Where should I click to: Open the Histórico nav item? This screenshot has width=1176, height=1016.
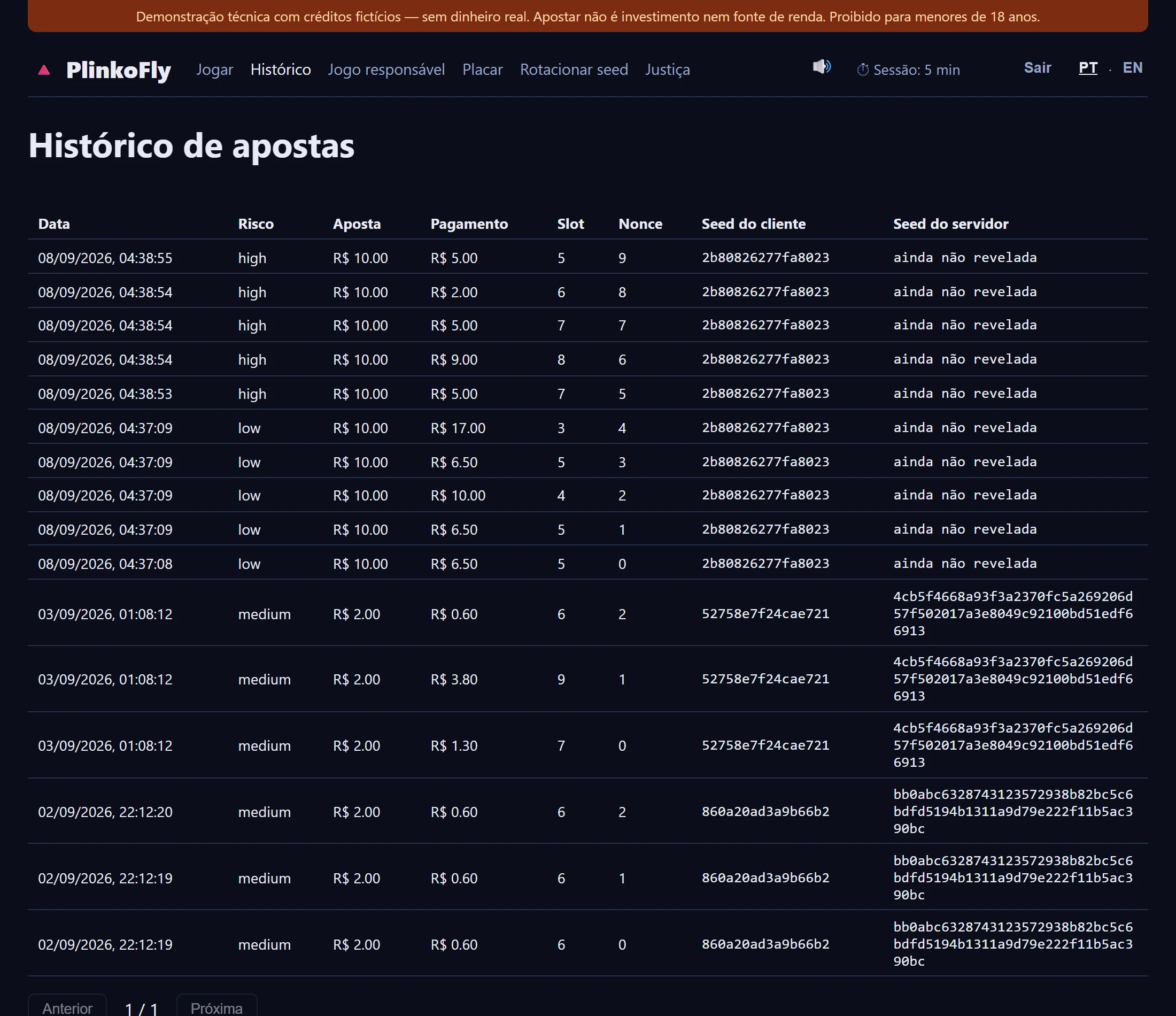coord(281,70)
